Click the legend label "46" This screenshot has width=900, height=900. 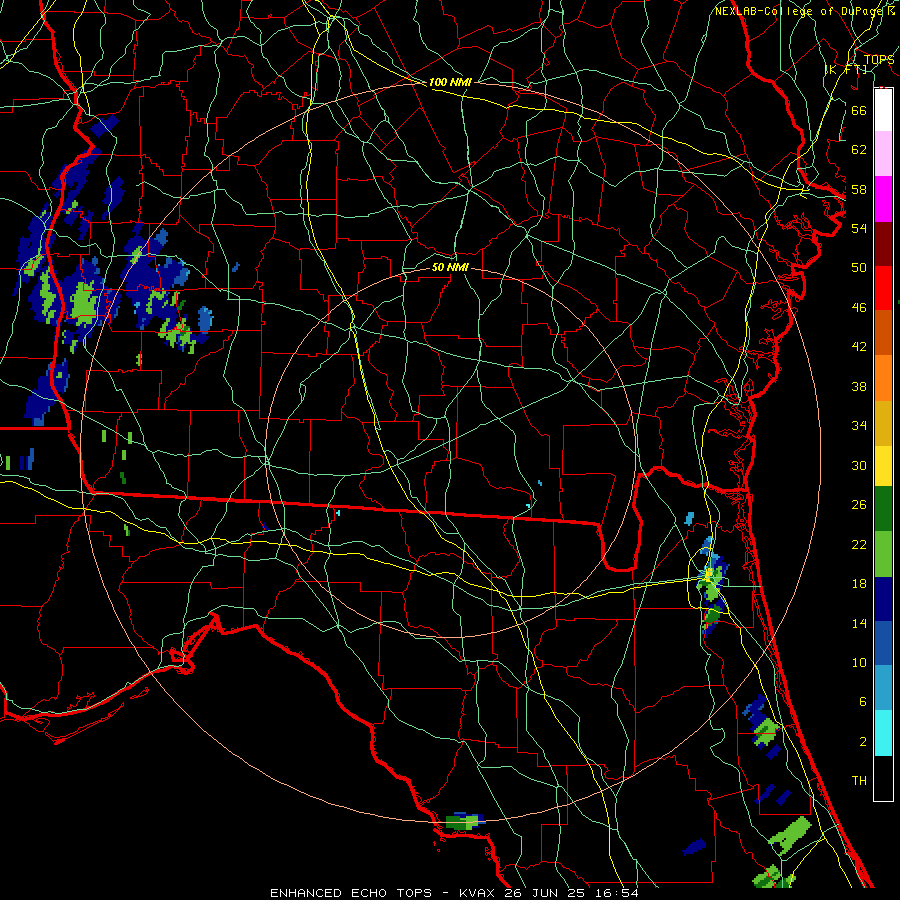point(859,307)
